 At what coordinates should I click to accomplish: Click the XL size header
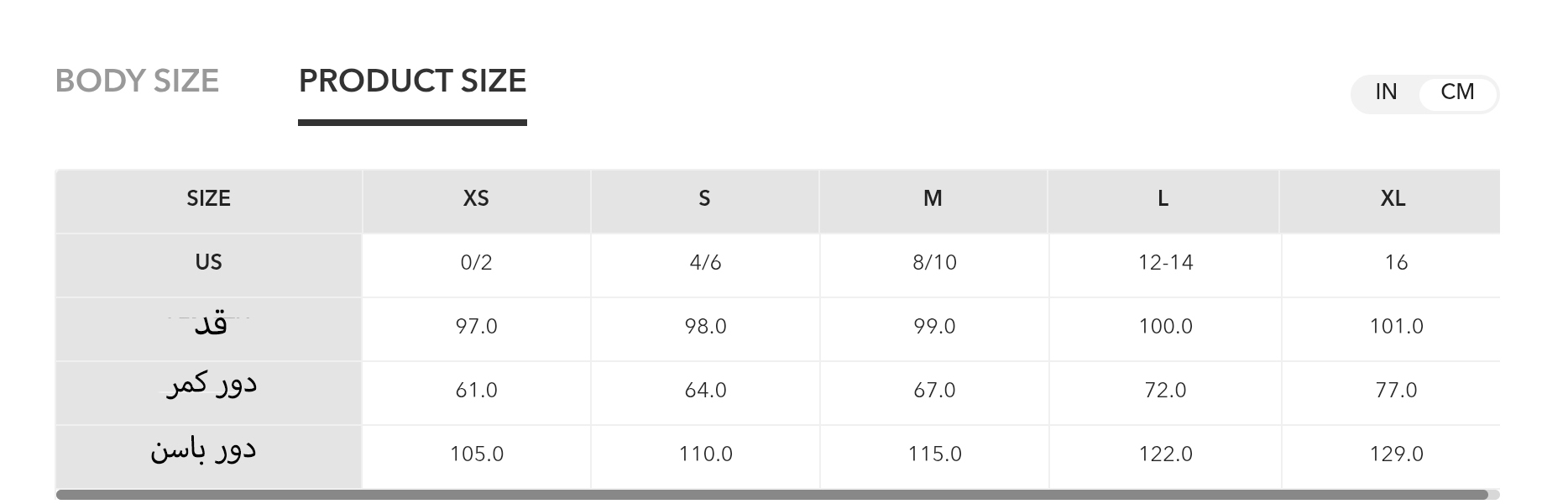coord(1393,199)
